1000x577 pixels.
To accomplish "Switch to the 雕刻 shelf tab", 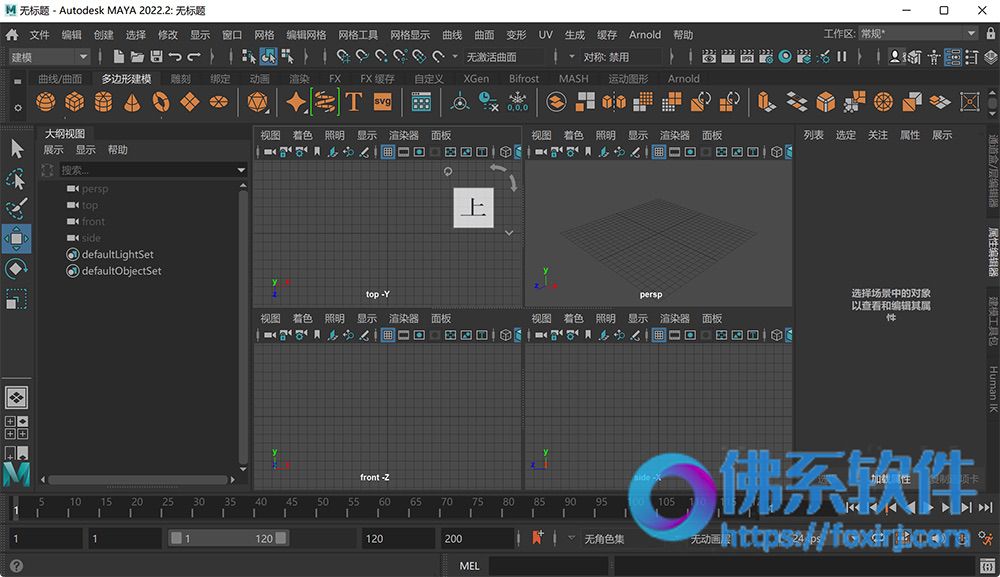I will 180,78.
